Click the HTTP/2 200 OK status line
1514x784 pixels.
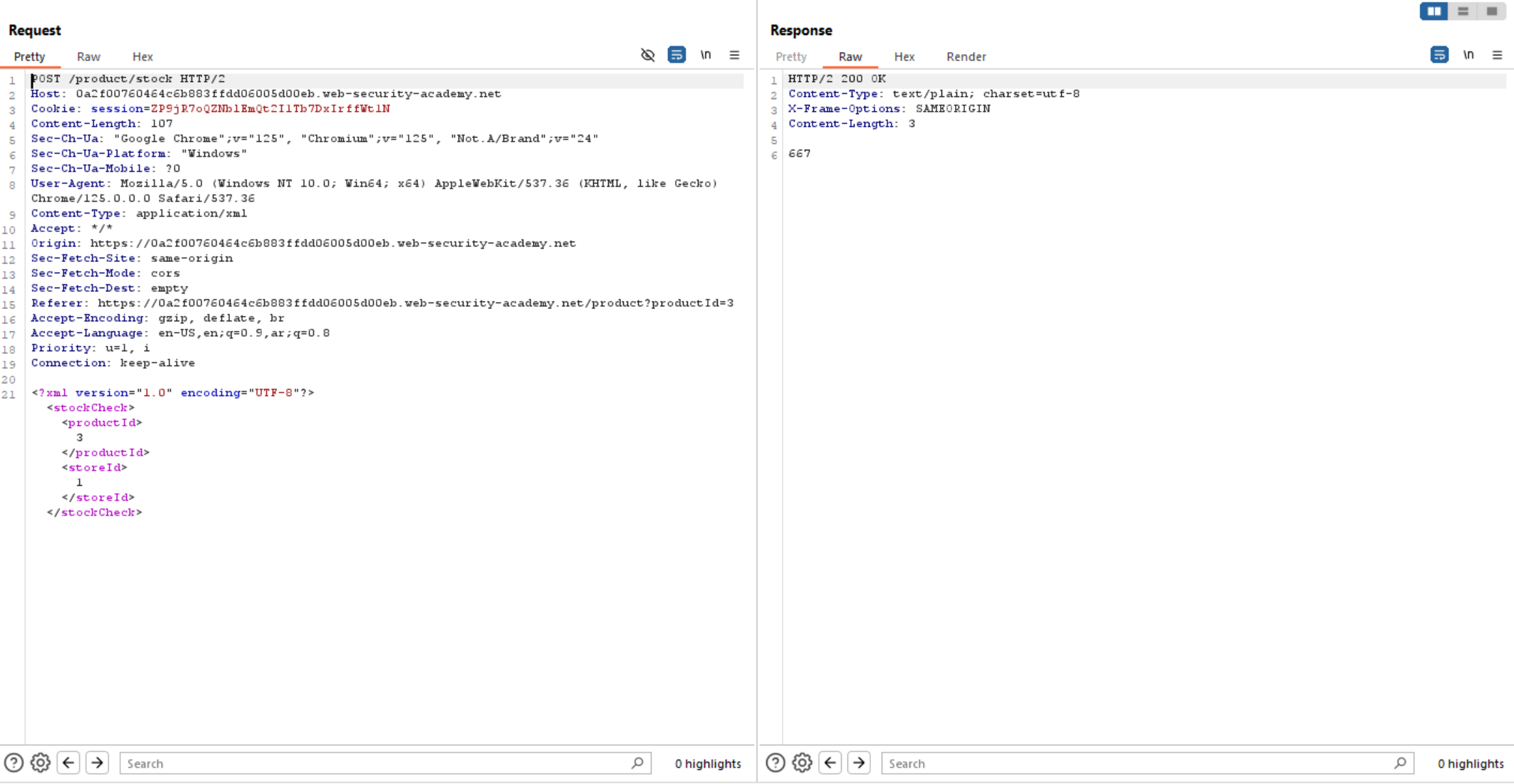pyautogui.click(x=837, y=79)
